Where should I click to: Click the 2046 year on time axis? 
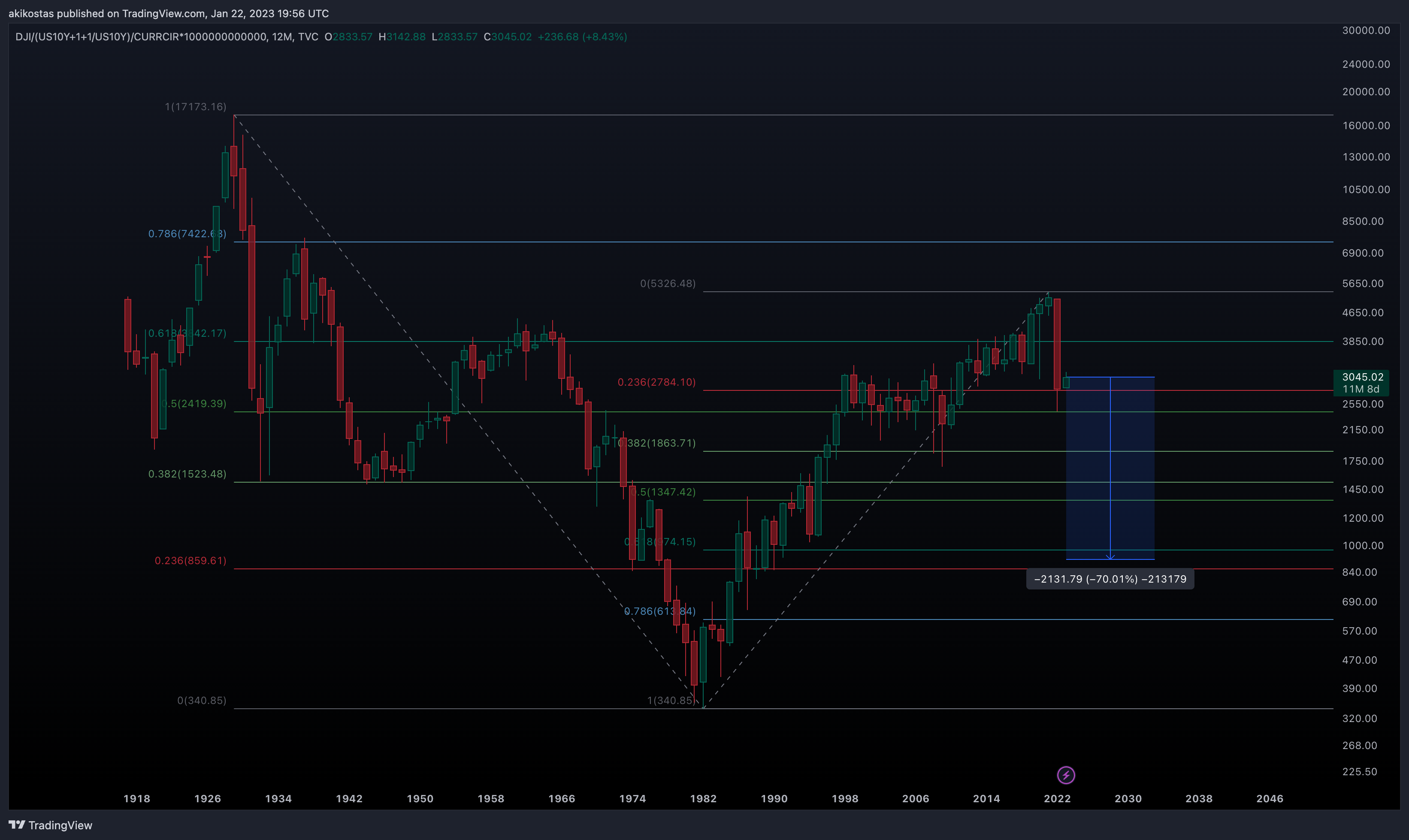click(x=1270, y=798)
